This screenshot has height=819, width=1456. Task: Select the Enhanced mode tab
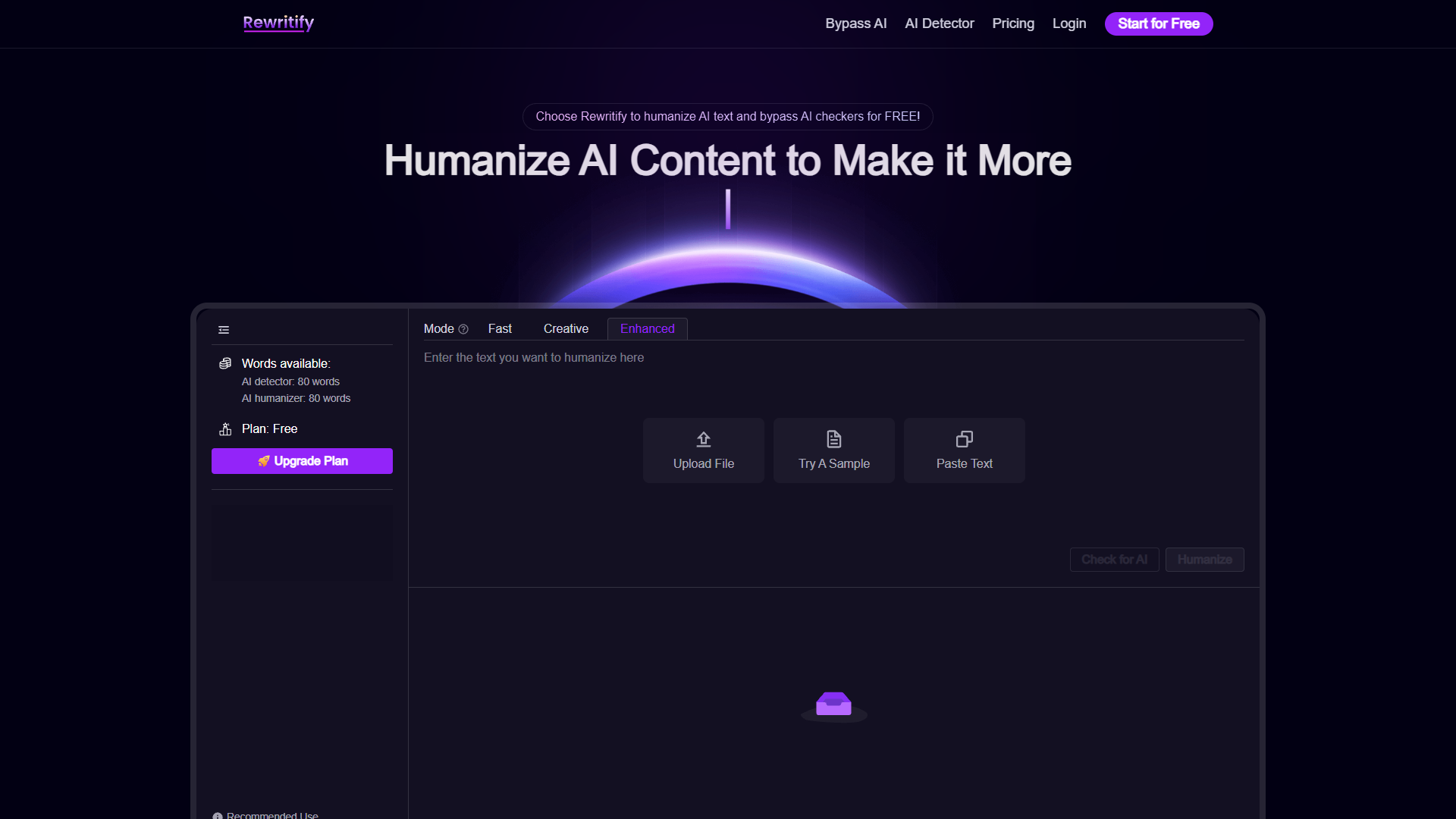648,328
